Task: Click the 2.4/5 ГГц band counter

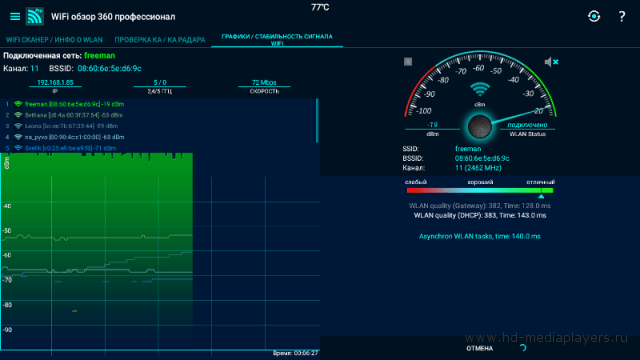Action: coord(160,87)
